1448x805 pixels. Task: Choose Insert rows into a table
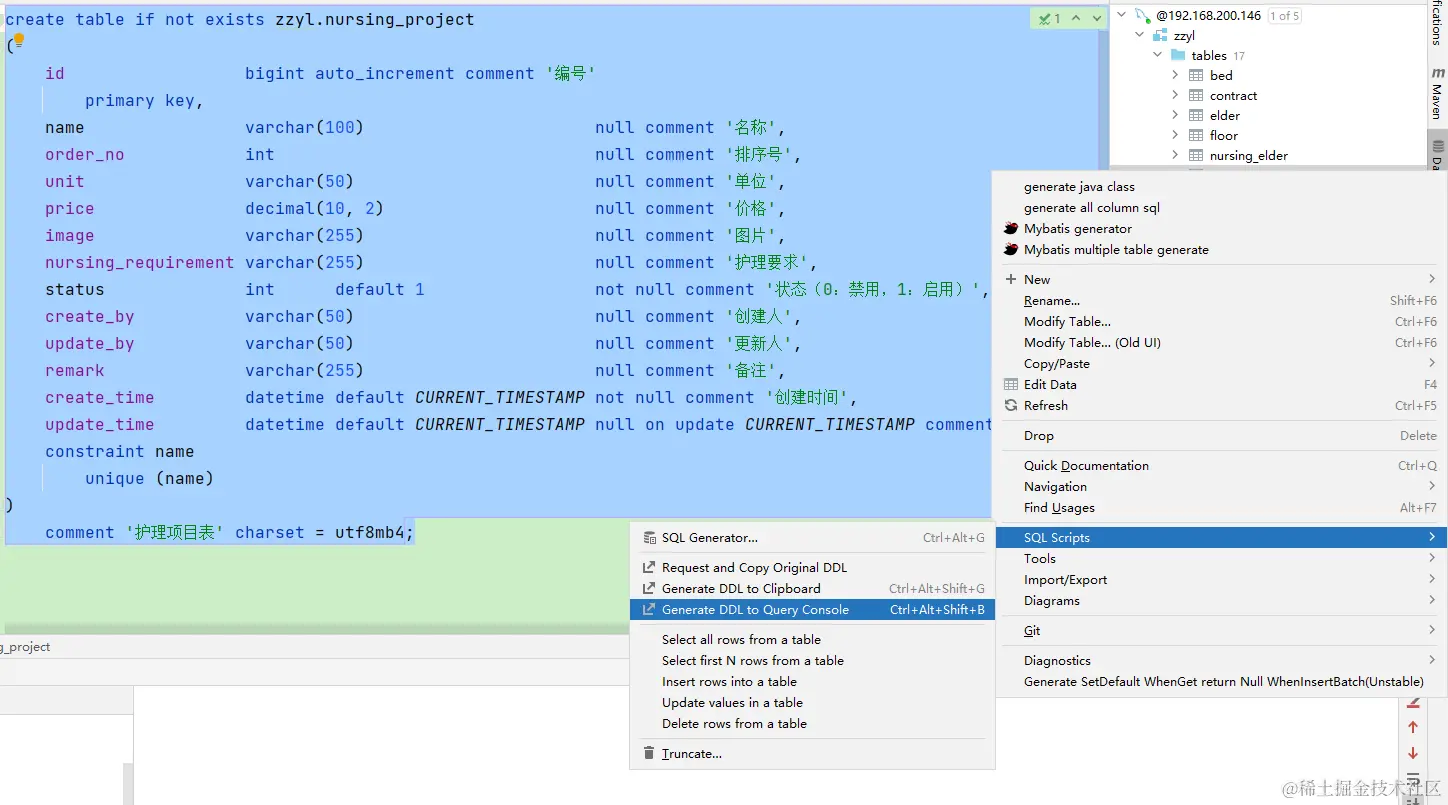(x=812, y=682)
